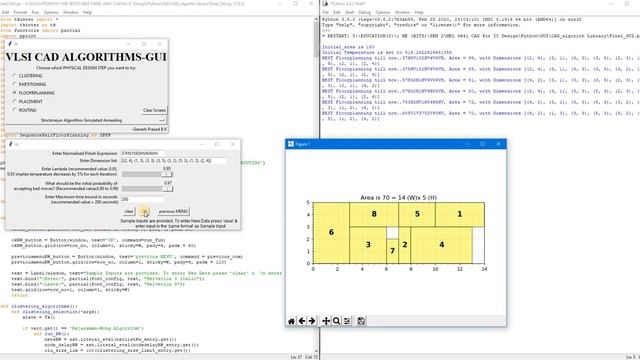This screenshot has width=640, height=360.
Task: Click the 'VLSI CAD ALGORITHMS-GUI' heading
Action: coord(86,57)
